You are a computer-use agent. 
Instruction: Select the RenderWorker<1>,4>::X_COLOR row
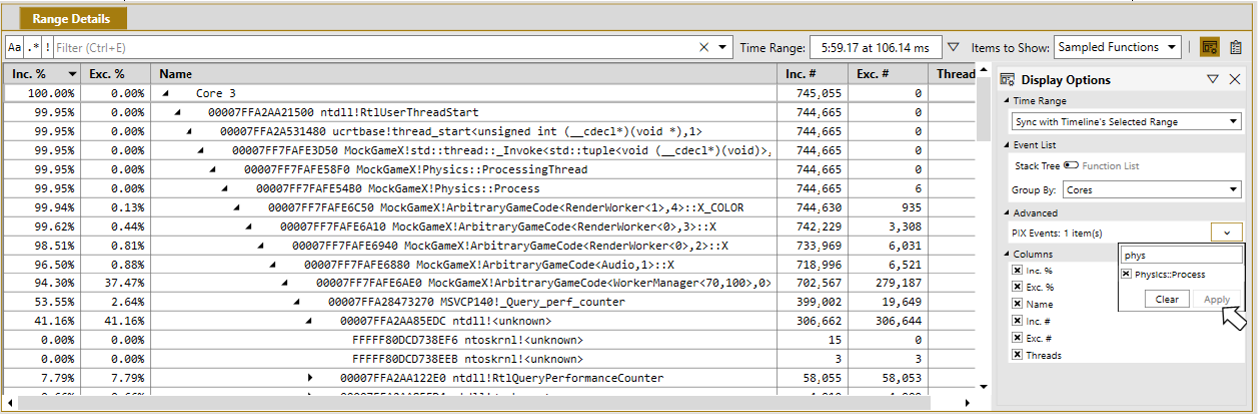click(x=490, y=207)
